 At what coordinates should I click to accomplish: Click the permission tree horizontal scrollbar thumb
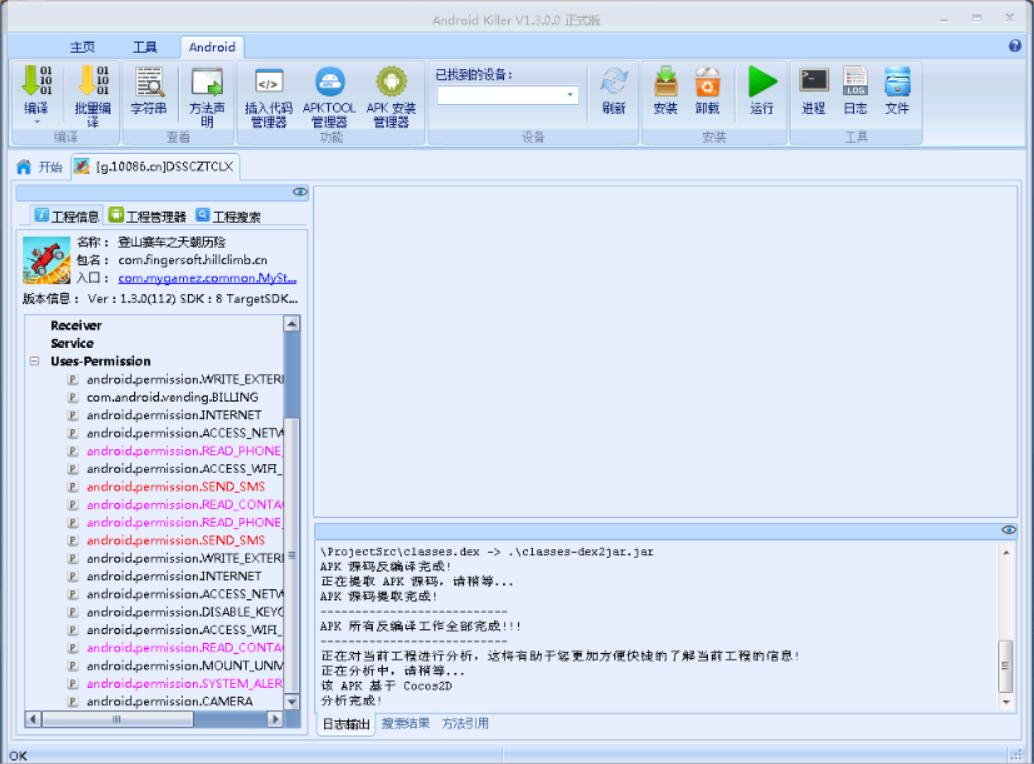(x=117, y=719)
